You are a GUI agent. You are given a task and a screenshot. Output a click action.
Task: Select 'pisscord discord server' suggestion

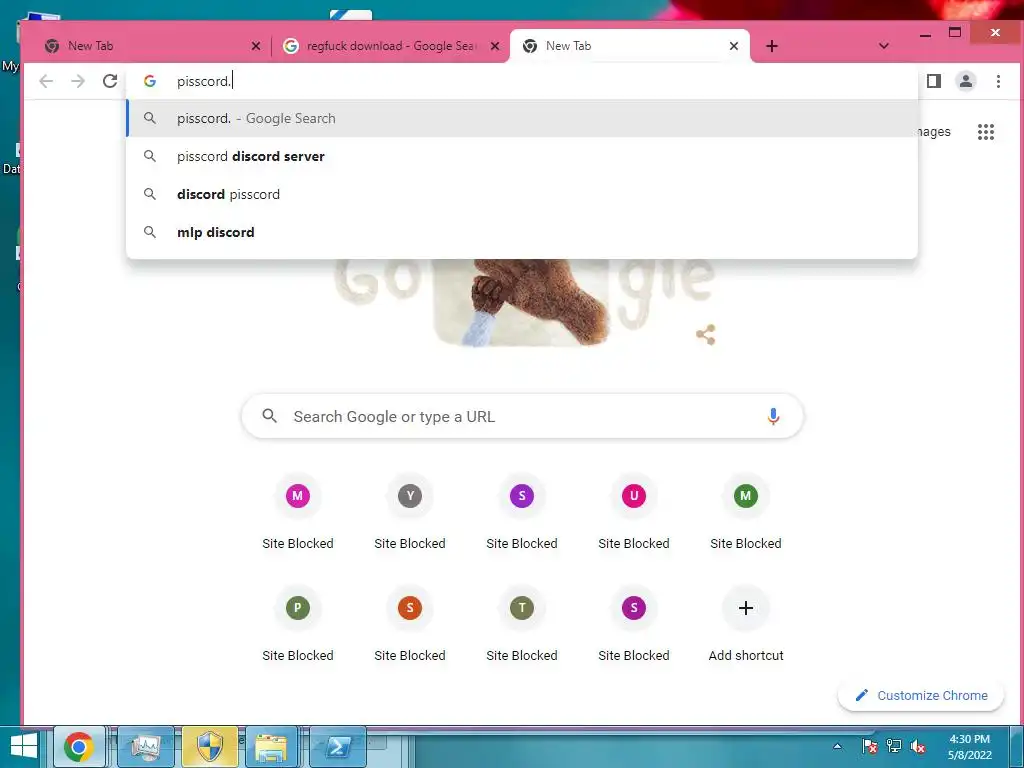tap(522, 156)
